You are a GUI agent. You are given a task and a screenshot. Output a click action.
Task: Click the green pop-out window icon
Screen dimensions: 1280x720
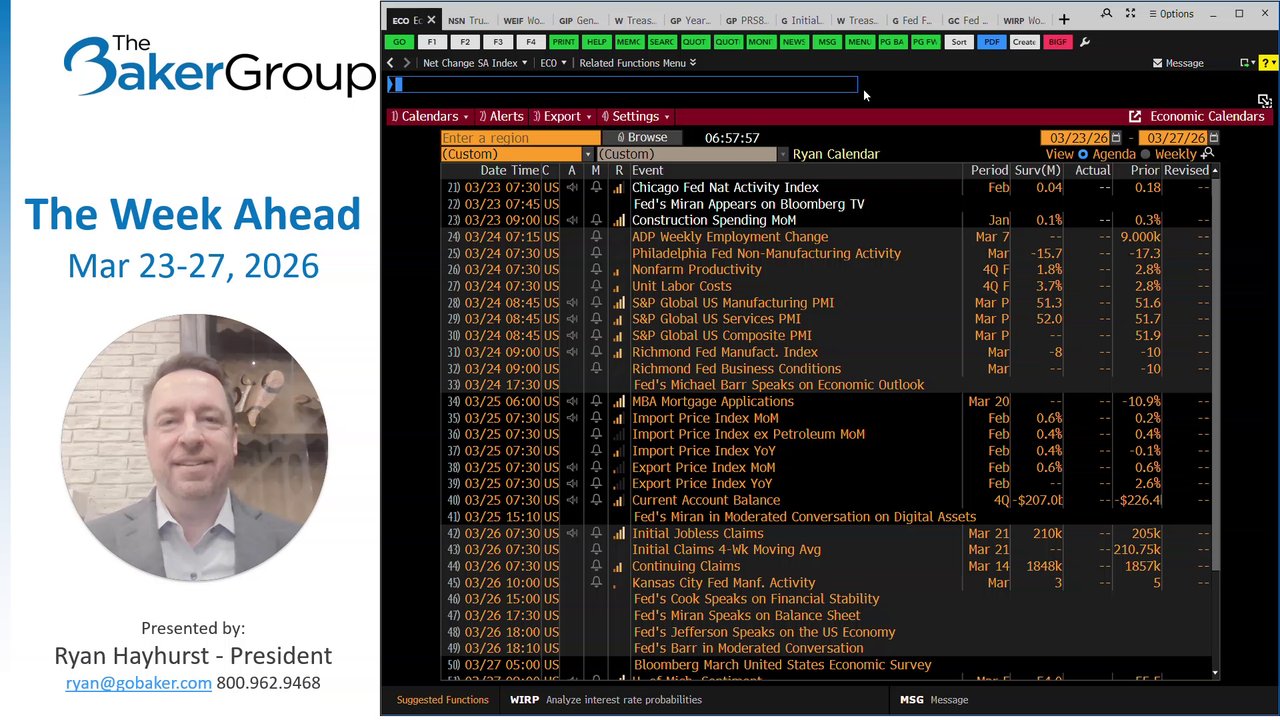pos(1246,63)
